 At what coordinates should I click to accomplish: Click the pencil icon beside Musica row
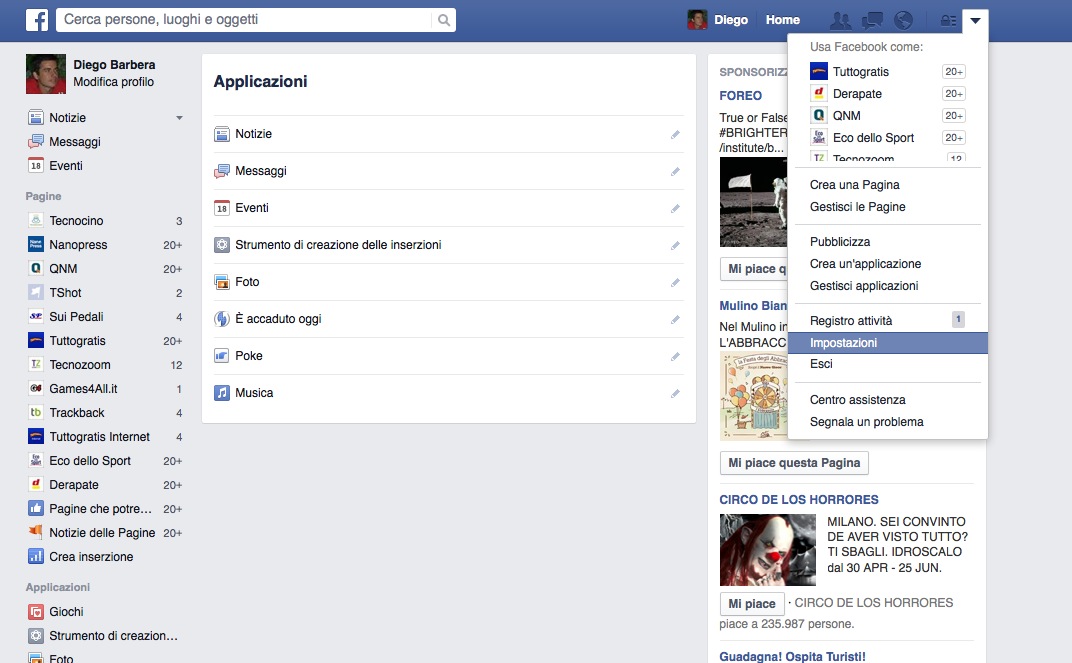click(675, 393)
